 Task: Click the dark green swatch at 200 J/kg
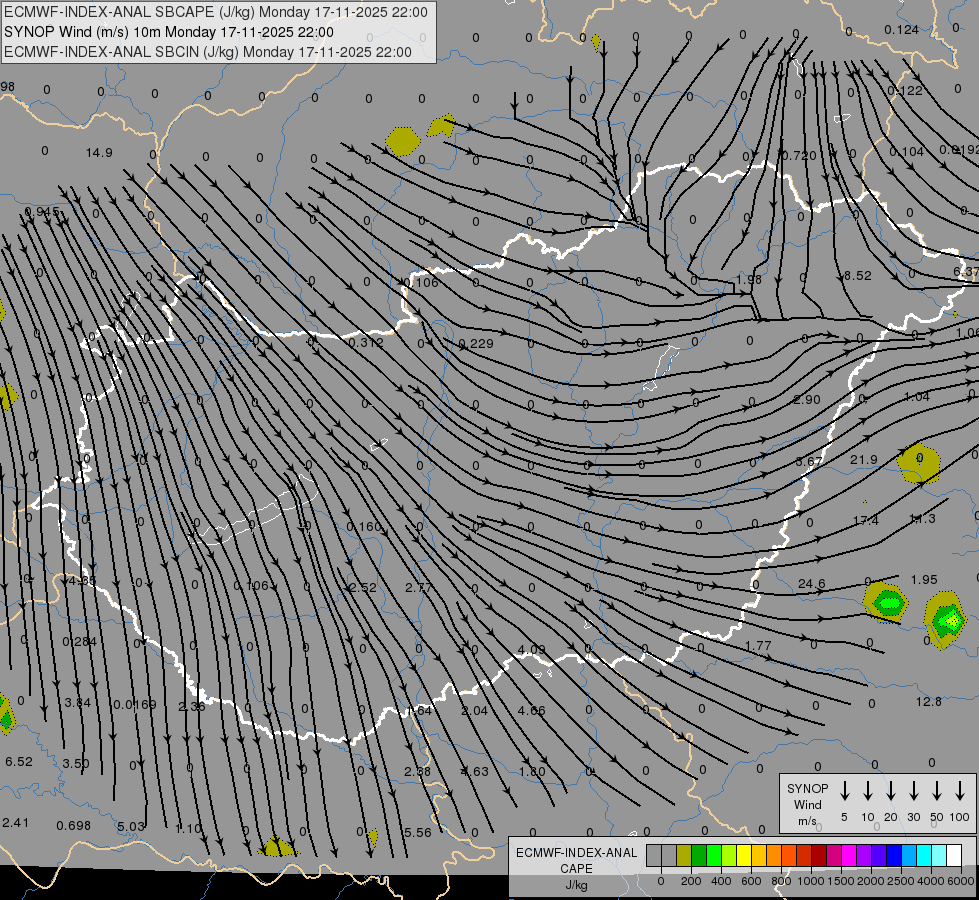click(x=699, y=856)
